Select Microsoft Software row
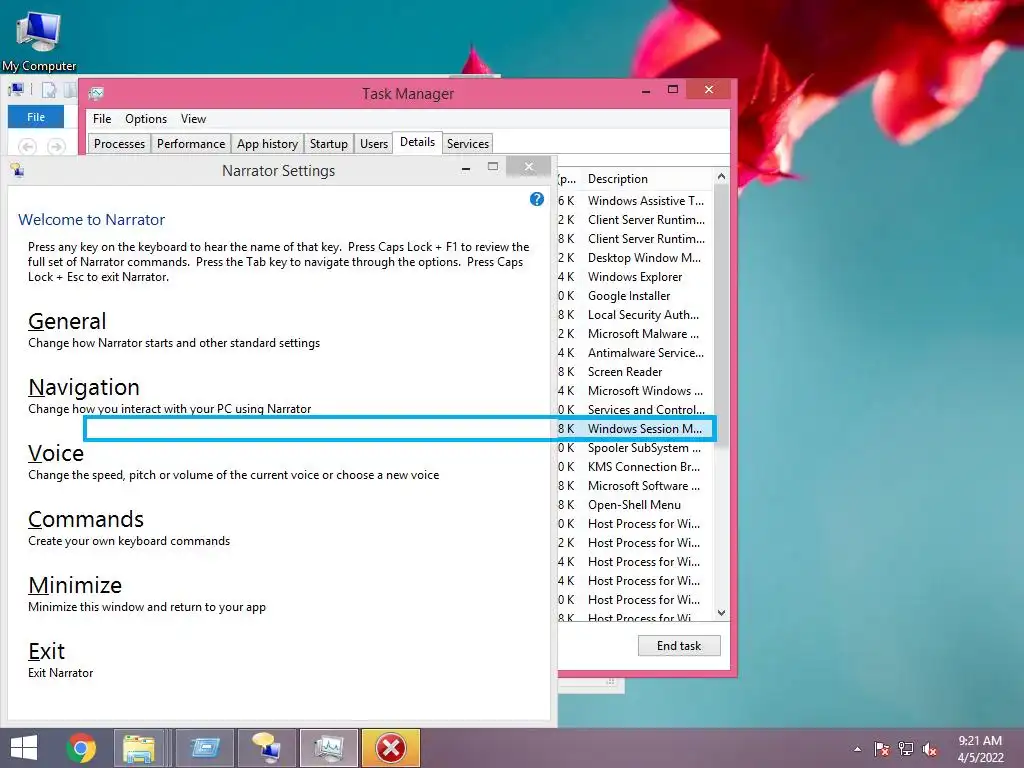This screenshot has height=768, width=1024. coord(635,486)
